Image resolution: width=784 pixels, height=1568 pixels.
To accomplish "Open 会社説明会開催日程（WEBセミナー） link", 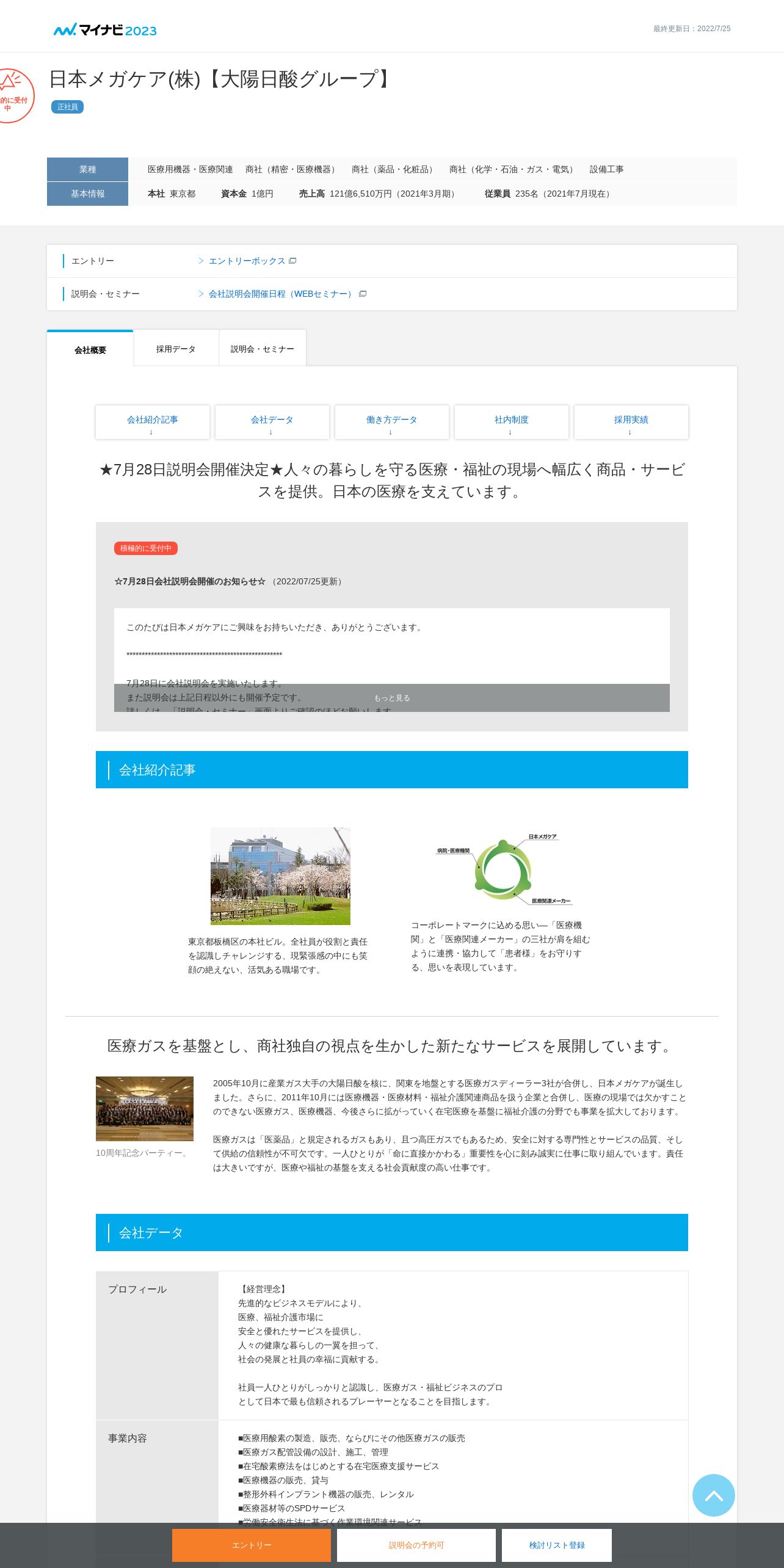I will pyautogui.click(x=282, y=294).
